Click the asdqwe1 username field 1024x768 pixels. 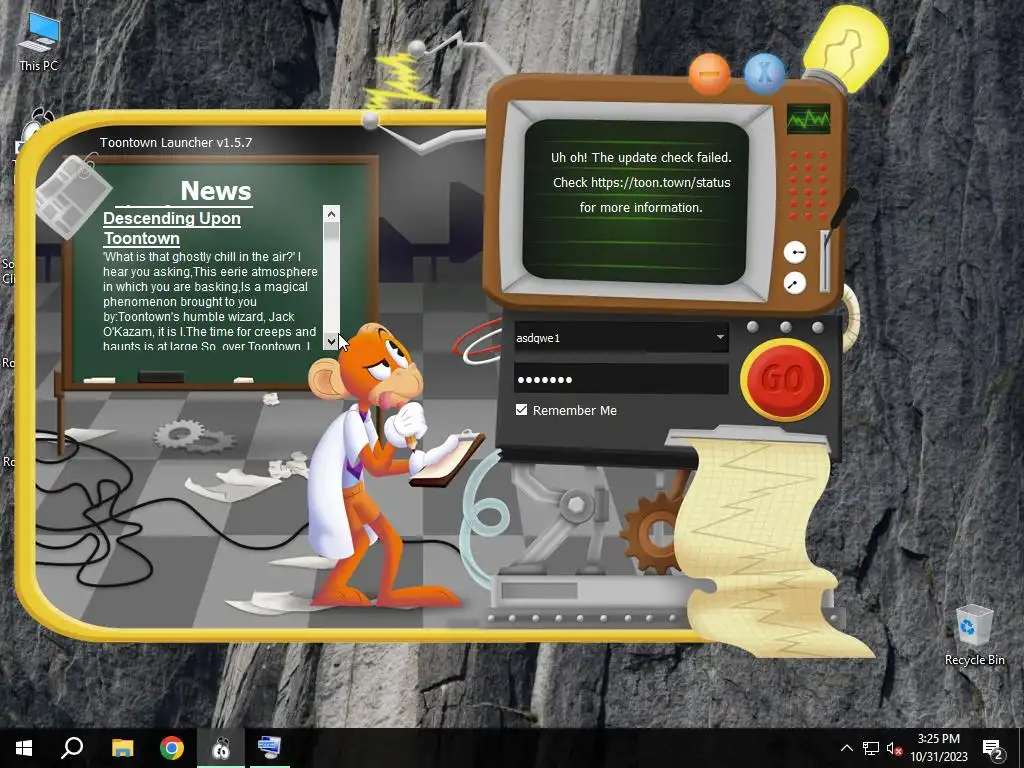[x=621, y=338]
